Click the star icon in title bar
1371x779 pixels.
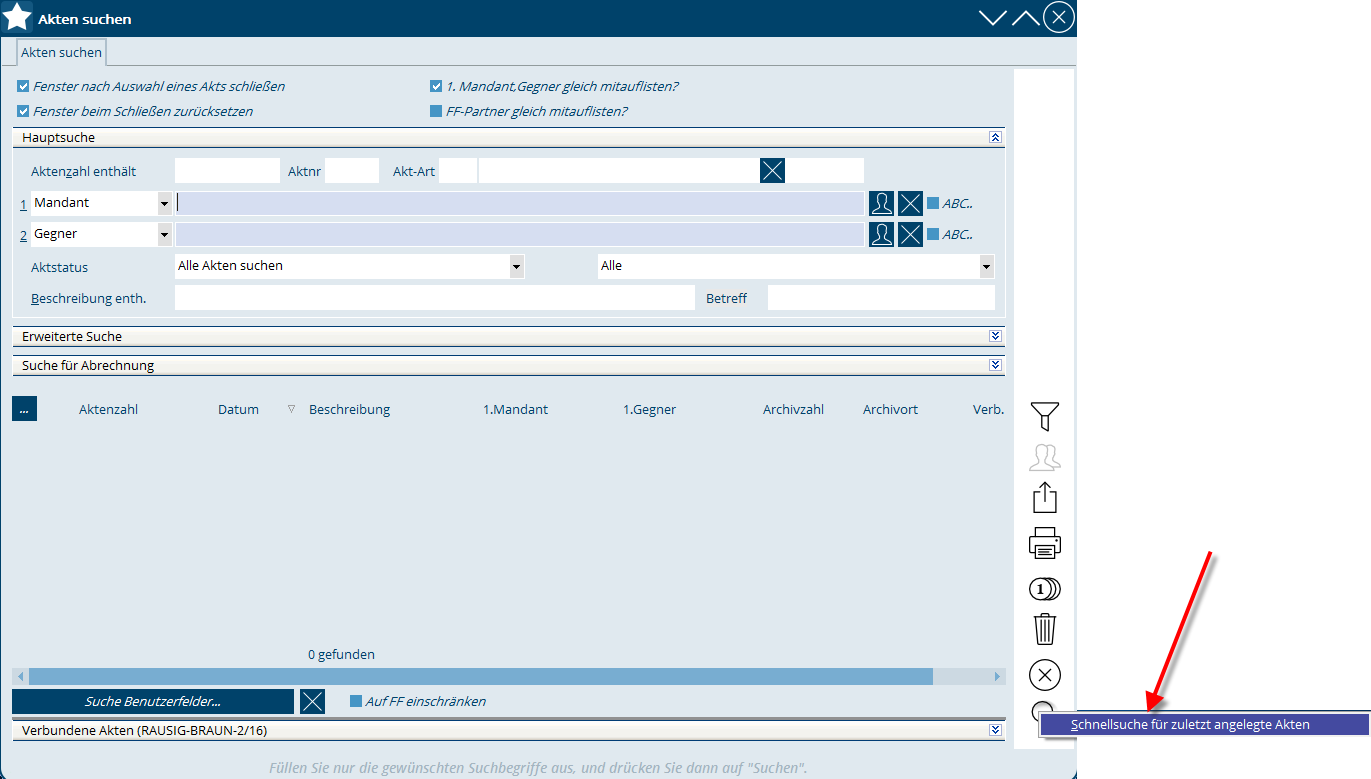17,17
